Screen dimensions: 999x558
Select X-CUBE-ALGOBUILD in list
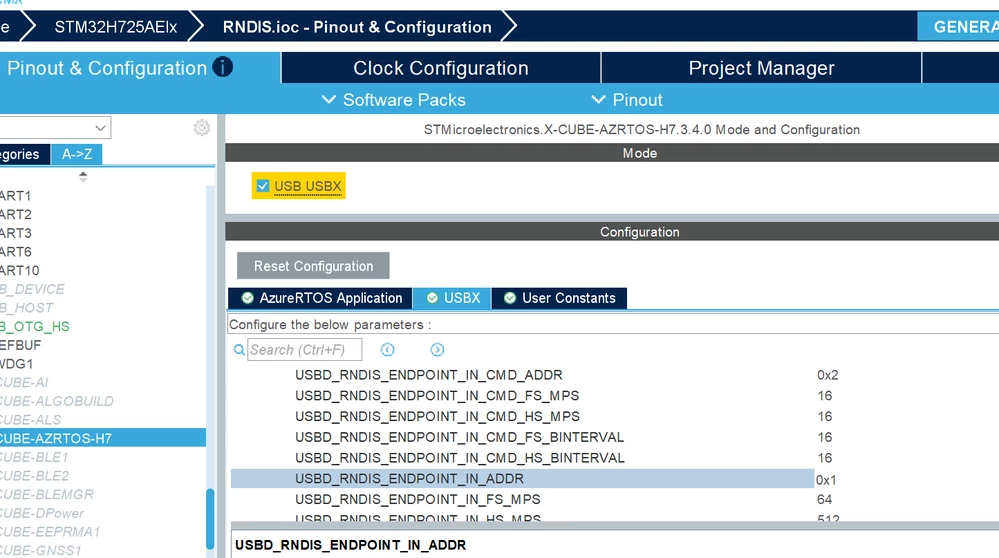[x=57, y=401]
